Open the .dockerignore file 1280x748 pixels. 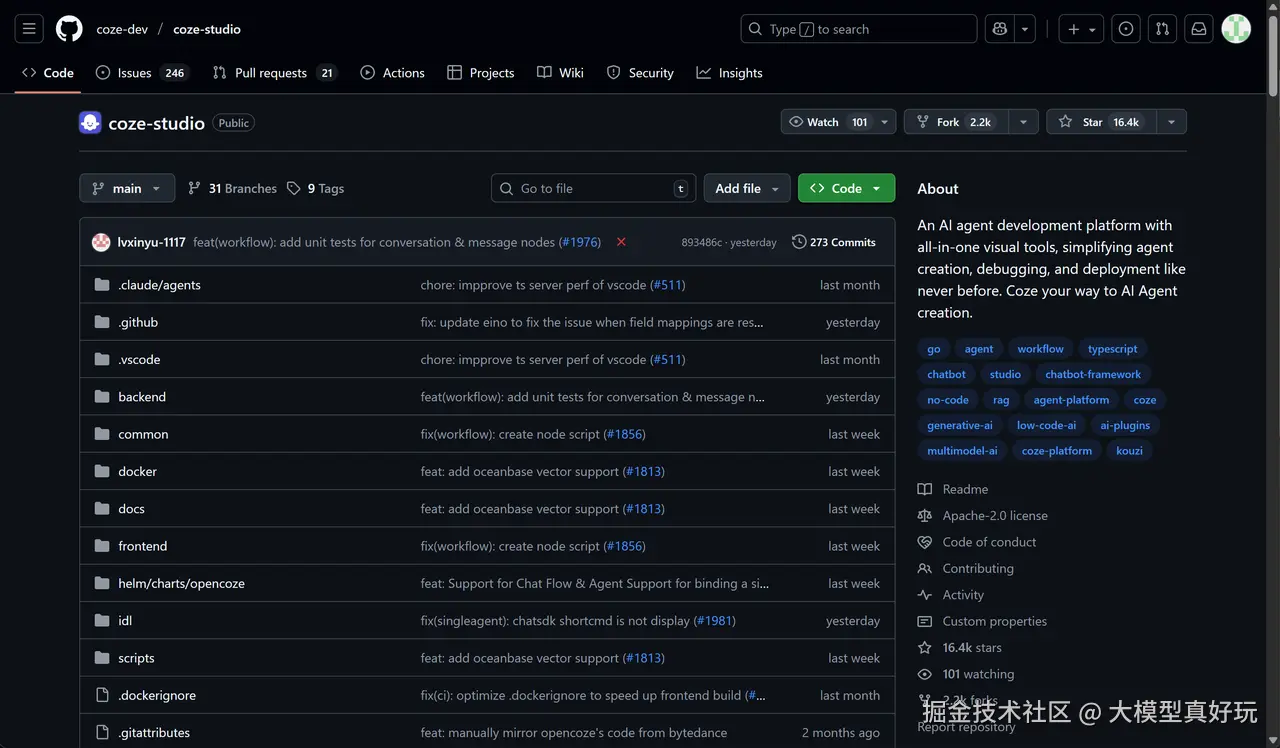tap(157, 695)
